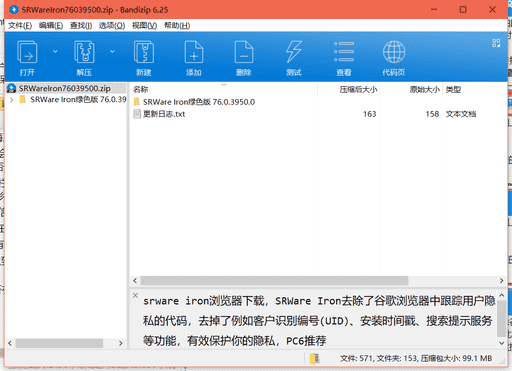Sort by 名称 column header
Image resolution: width=512 pixels, height=371 pixels.
point(140,89)
